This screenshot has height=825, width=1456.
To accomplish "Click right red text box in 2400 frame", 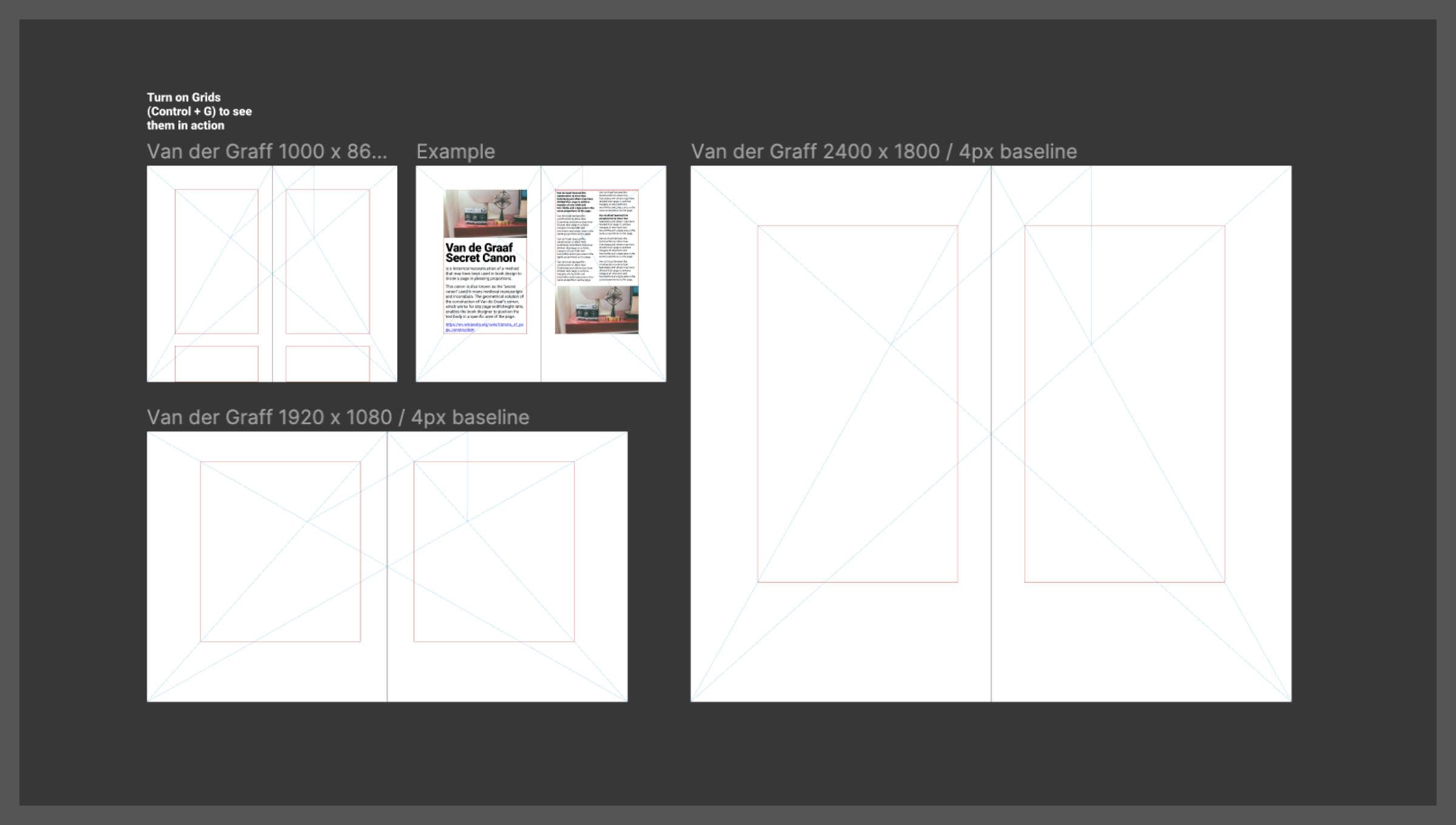I will click(x=1124, y=403).
